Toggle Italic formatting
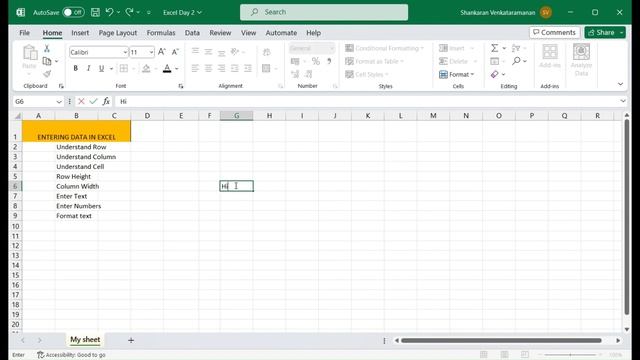The width and height of the screenshot is (640, 360). click(x=88, y=69)
